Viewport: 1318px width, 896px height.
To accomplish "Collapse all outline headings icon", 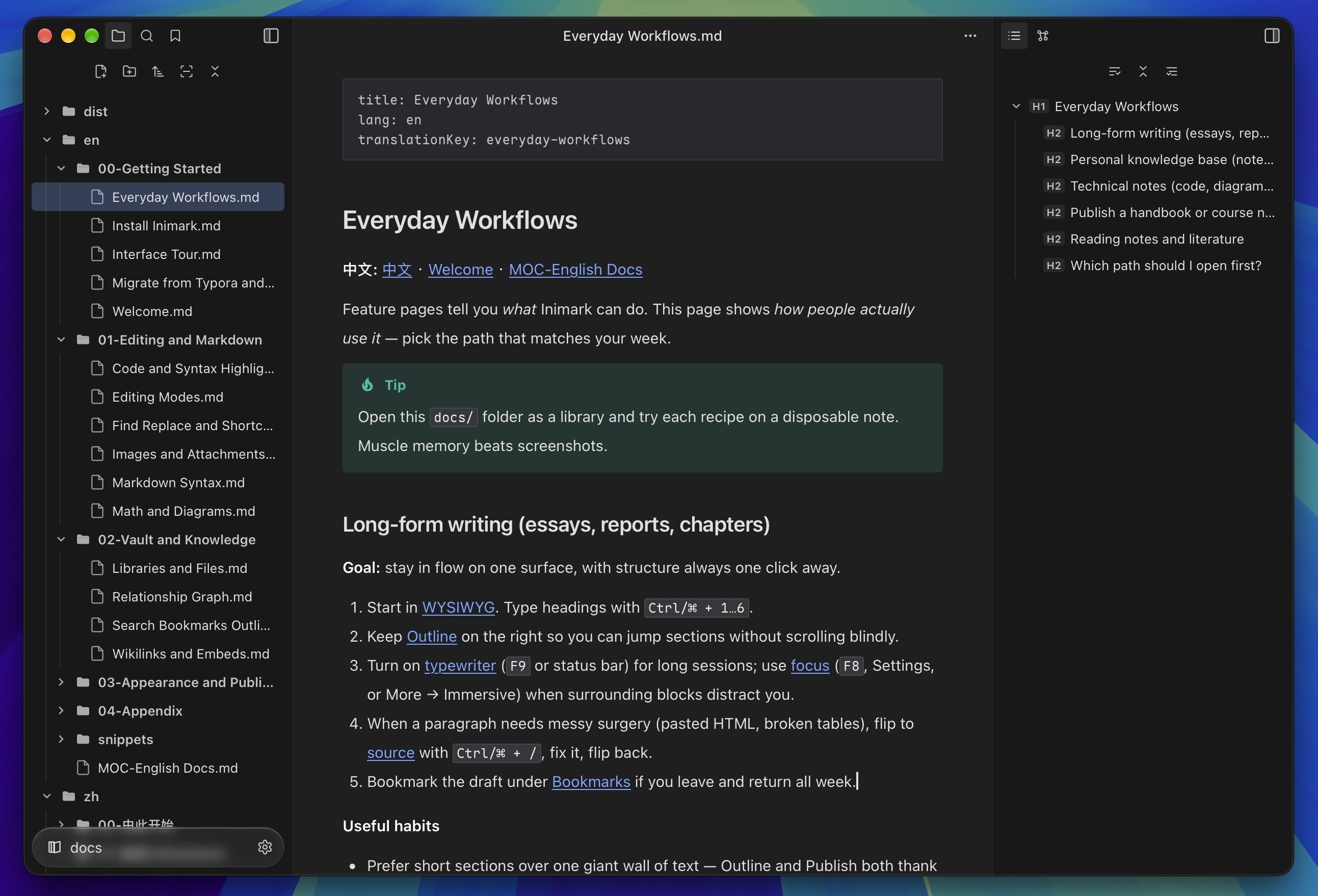I will 1143,71.
